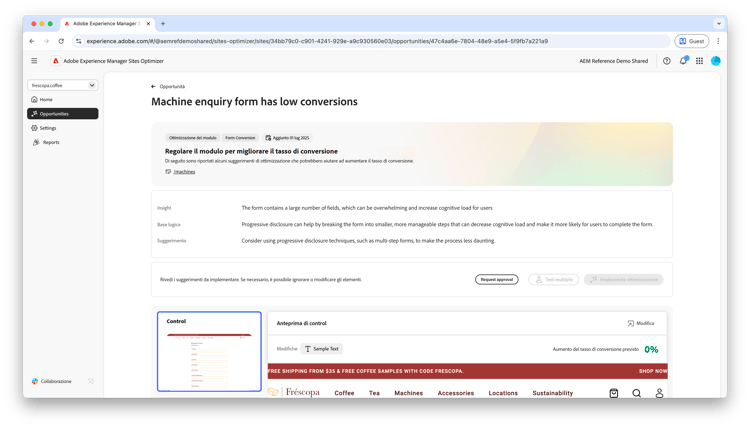Viewport: 750px width, 428px height.
Task: Open the notifications bell
Action: click(683, 61)
